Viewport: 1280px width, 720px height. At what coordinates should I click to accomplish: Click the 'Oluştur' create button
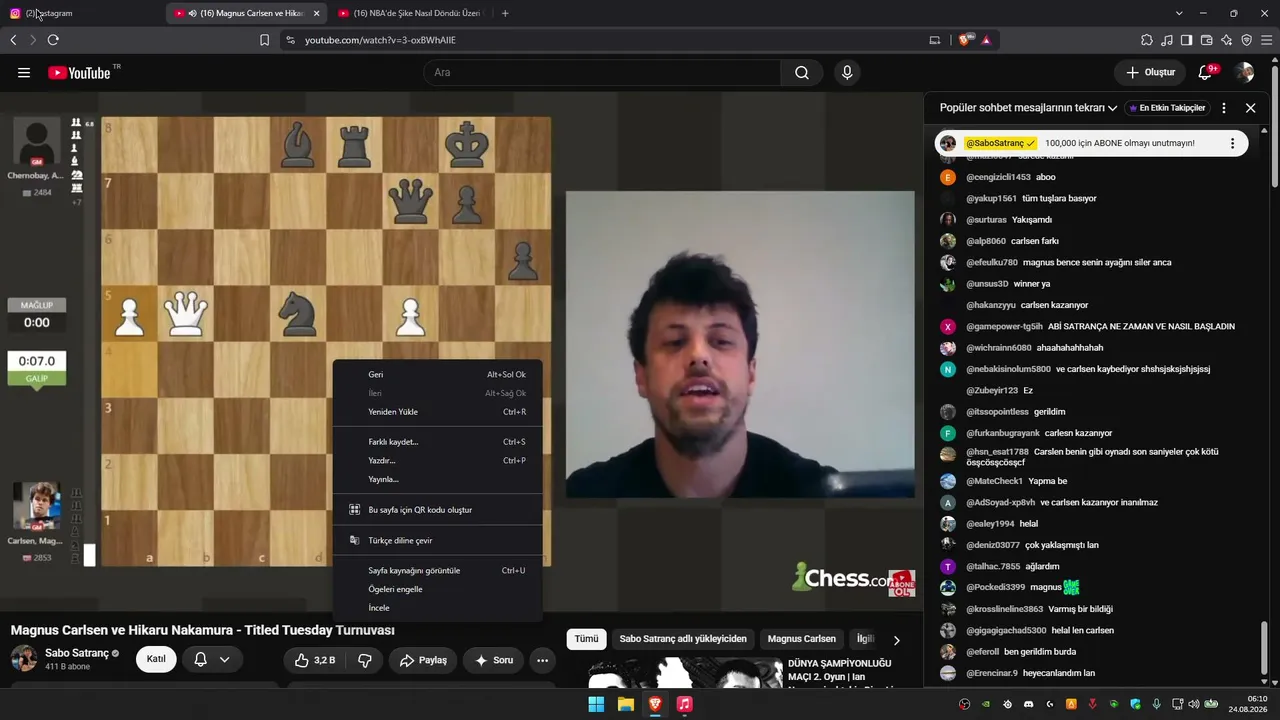(x=1150, y=72)
